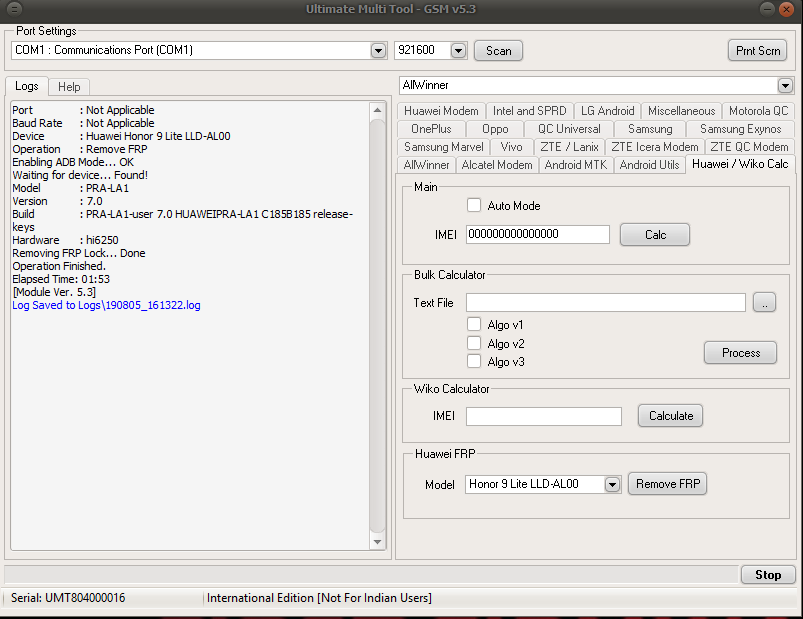Switch to the Help tab

pyautogui.click(x=69, y=87)
